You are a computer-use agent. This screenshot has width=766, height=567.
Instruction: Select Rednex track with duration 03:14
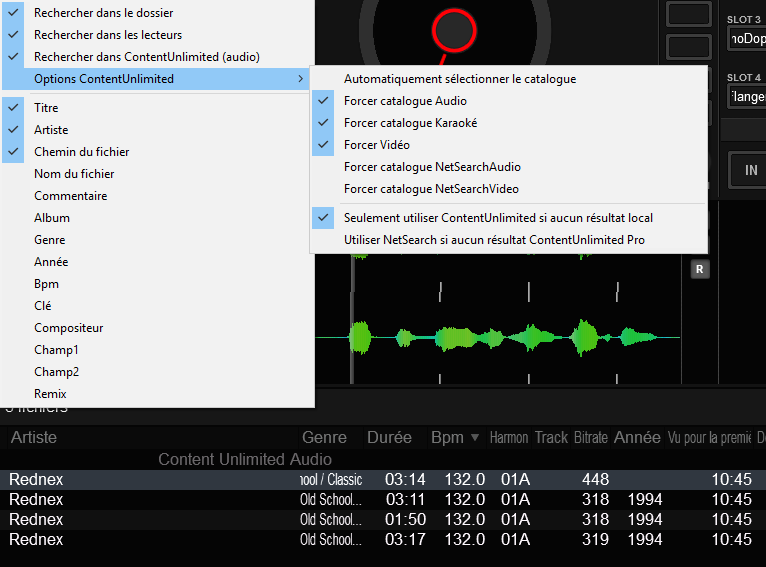[383, 479]
